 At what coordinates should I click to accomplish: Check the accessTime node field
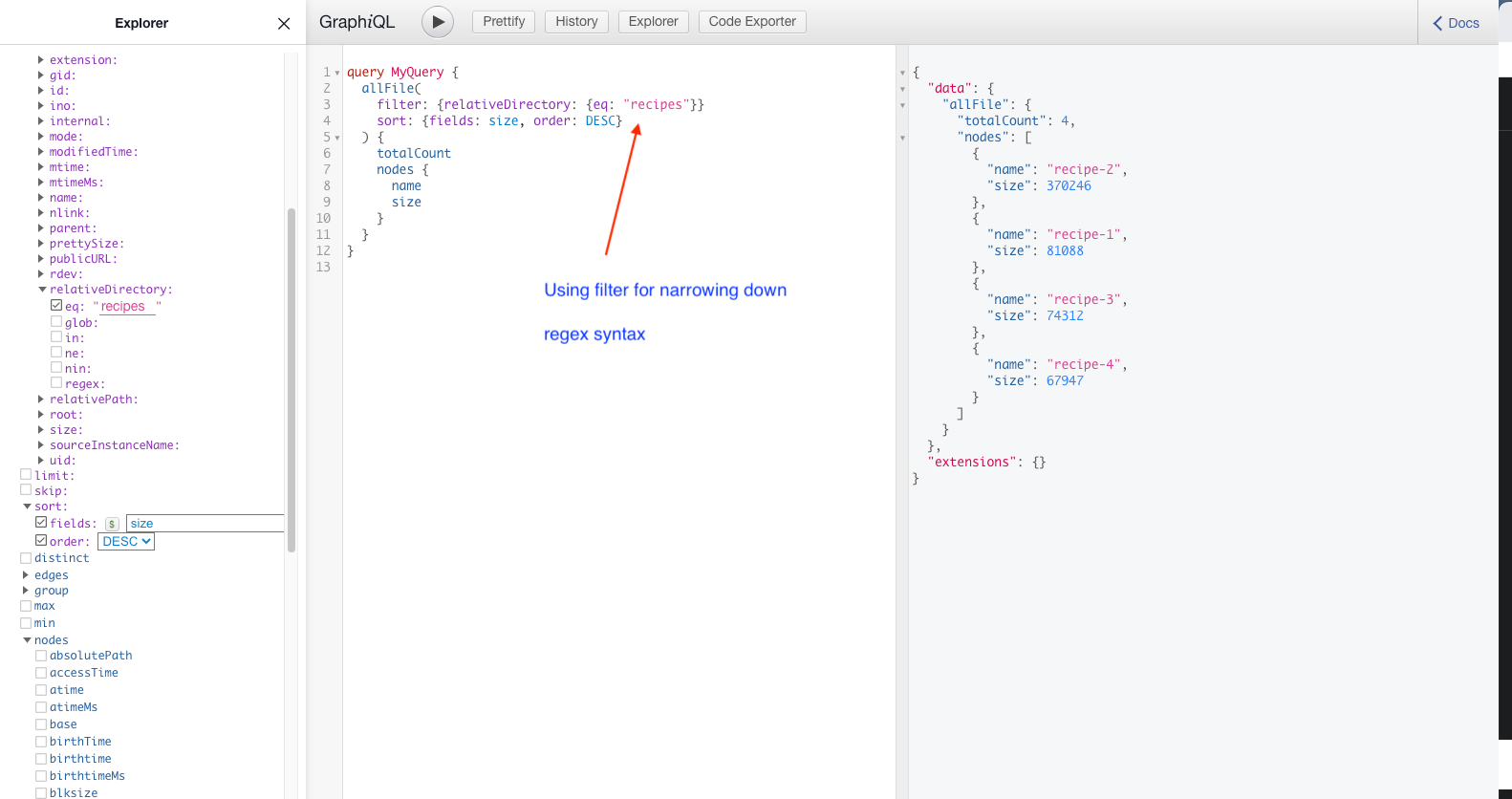(41, 672)
